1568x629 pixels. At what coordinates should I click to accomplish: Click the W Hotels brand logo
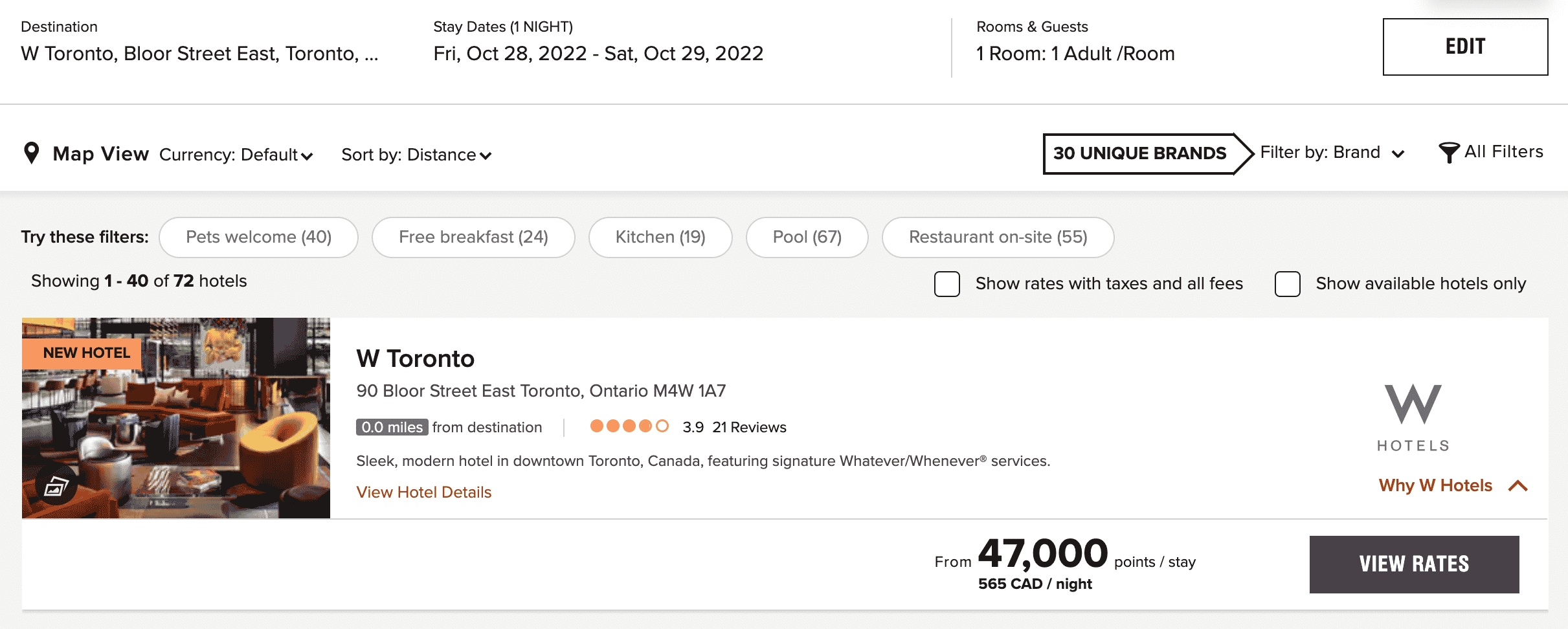click(1413, 417)
